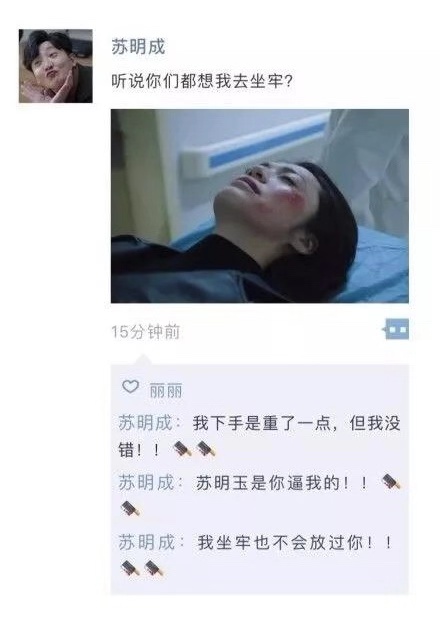The width and height of the screenshot is (440, 624).
Task: Click first cleaver emoji under 我坐牢也不会放过你
Action: [x=130, y=568]
